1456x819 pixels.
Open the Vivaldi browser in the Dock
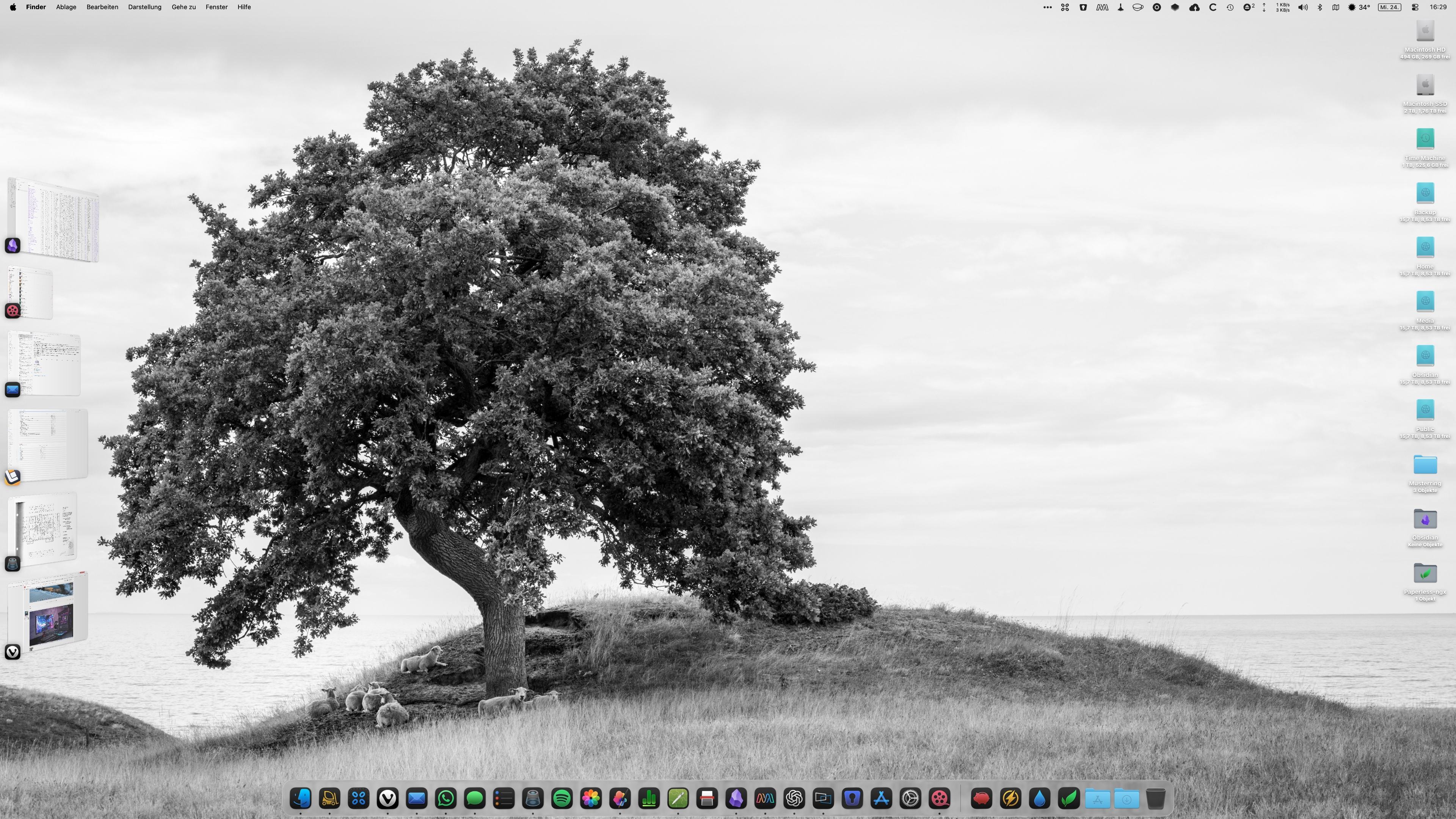tap(388, 798)
